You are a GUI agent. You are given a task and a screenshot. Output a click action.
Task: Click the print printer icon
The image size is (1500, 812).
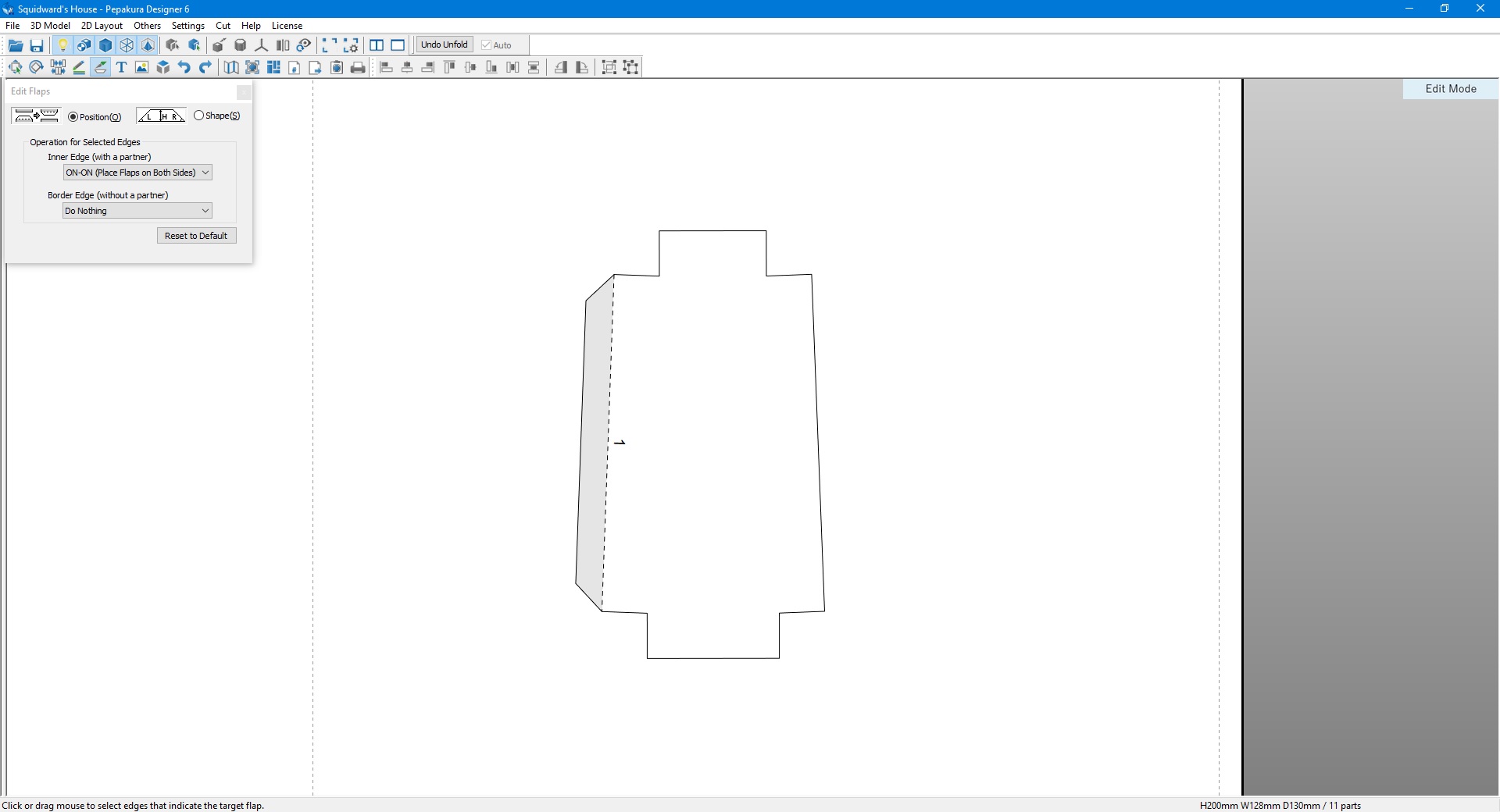[358, 67]
